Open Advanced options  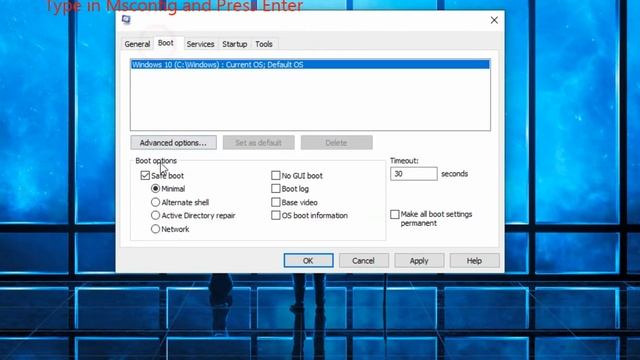click(173, 142)
